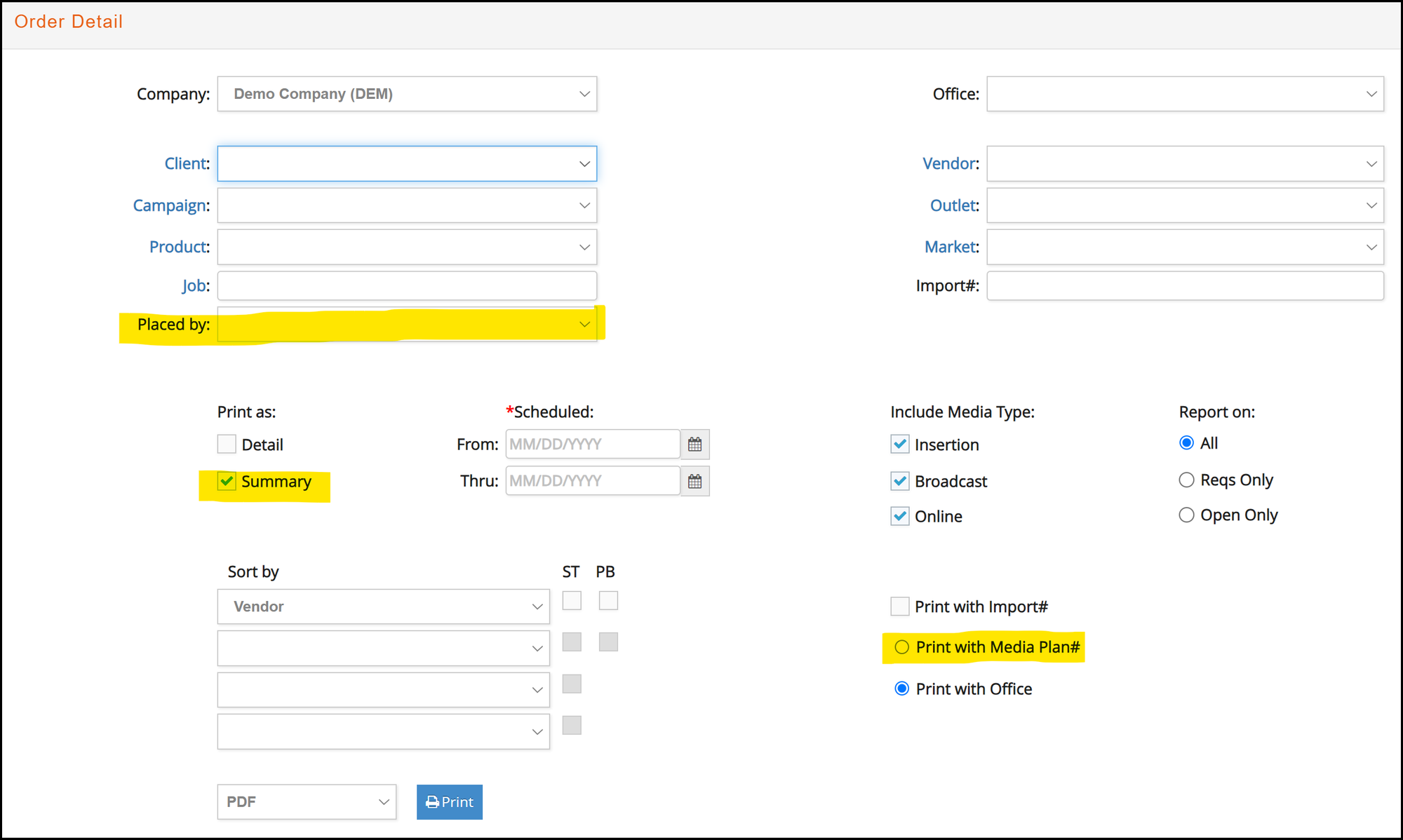
Task: Open the first Sort by Vendor dropdown
Action: tap(383, 607)
